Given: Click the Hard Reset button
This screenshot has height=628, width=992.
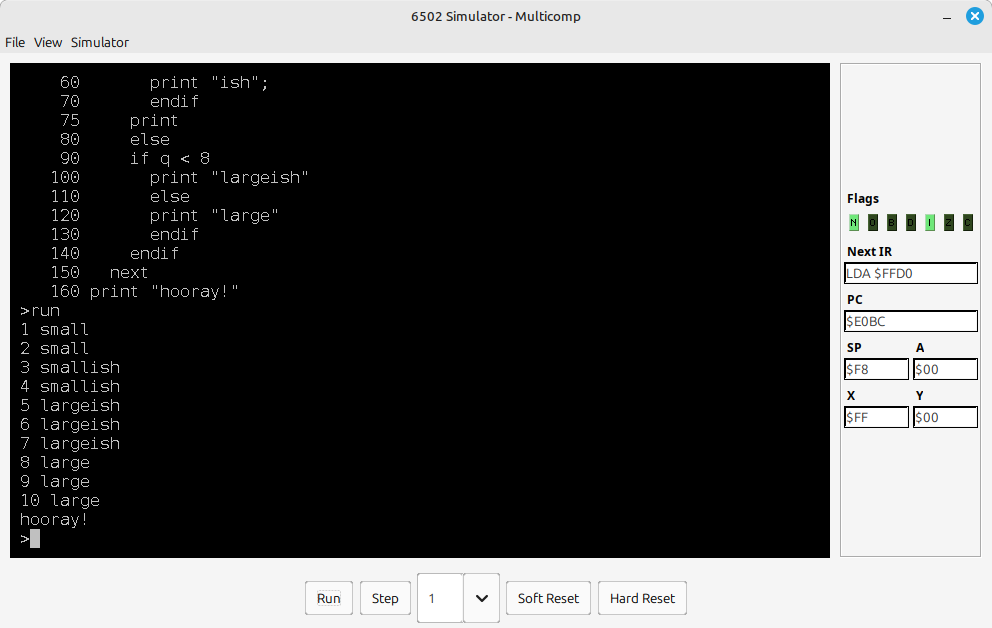Looking at the screenshot, I should pyautogui.click(x=643, y=598).
